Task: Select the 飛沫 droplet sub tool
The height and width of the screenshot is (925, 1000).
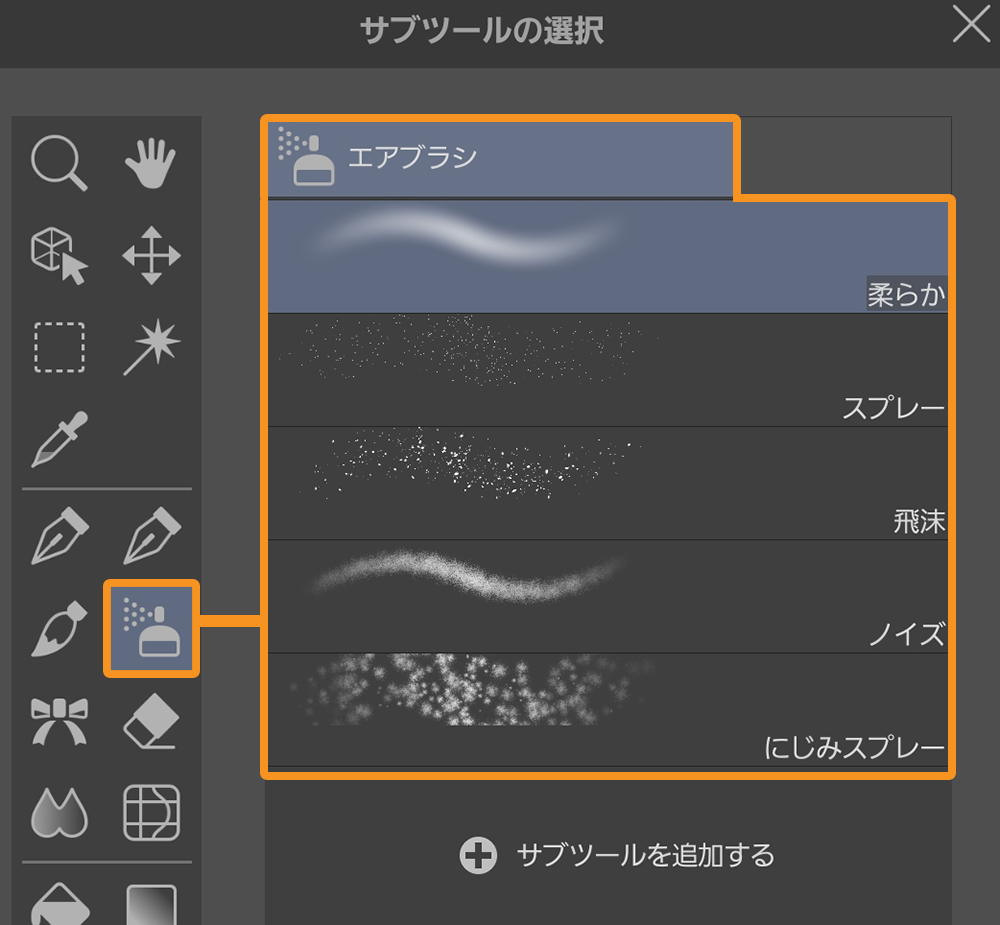Action: [607, 483]
